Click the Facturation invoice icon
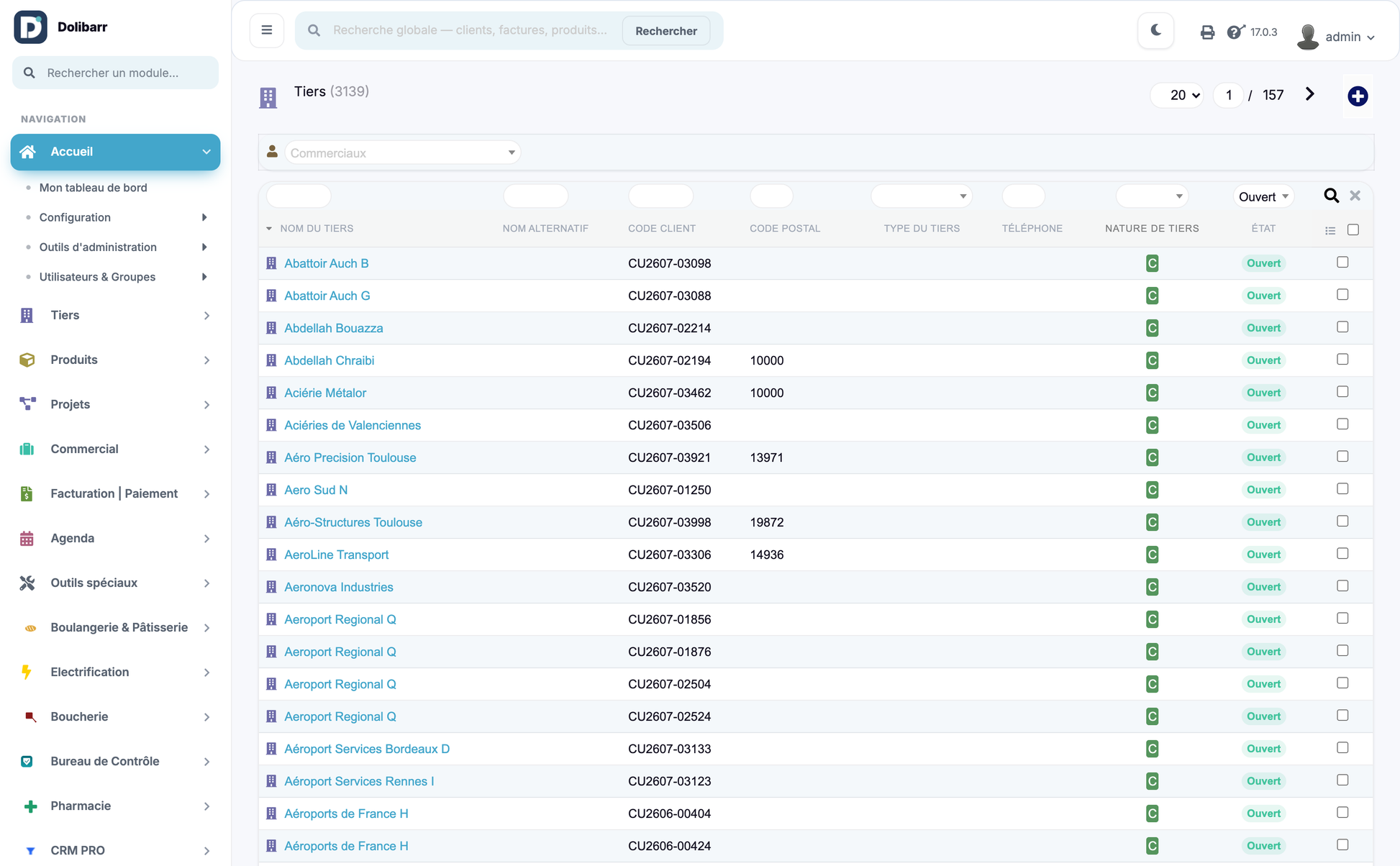 pos(27,493)
